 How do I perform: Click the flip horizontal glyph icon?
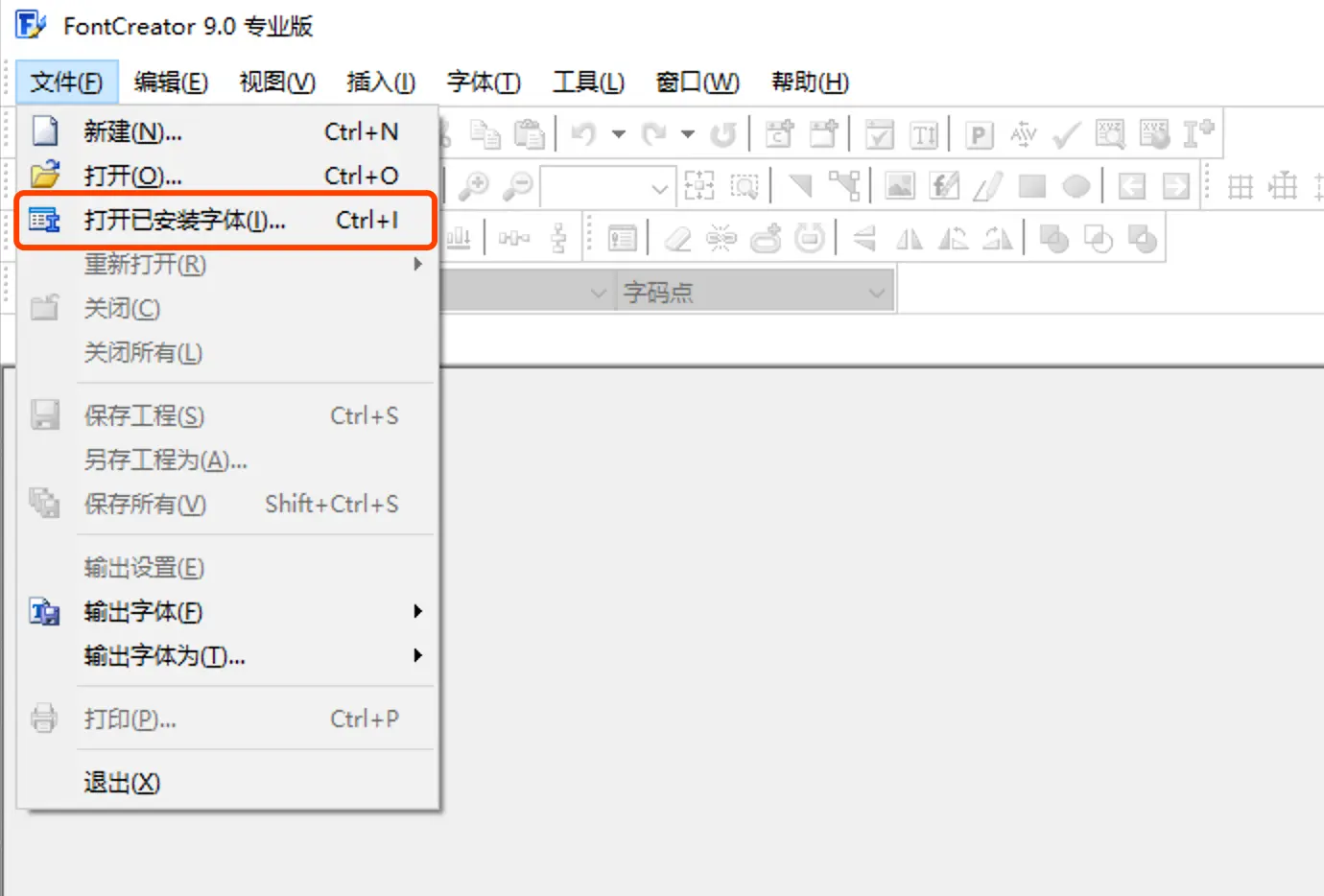tap(909, 240)
